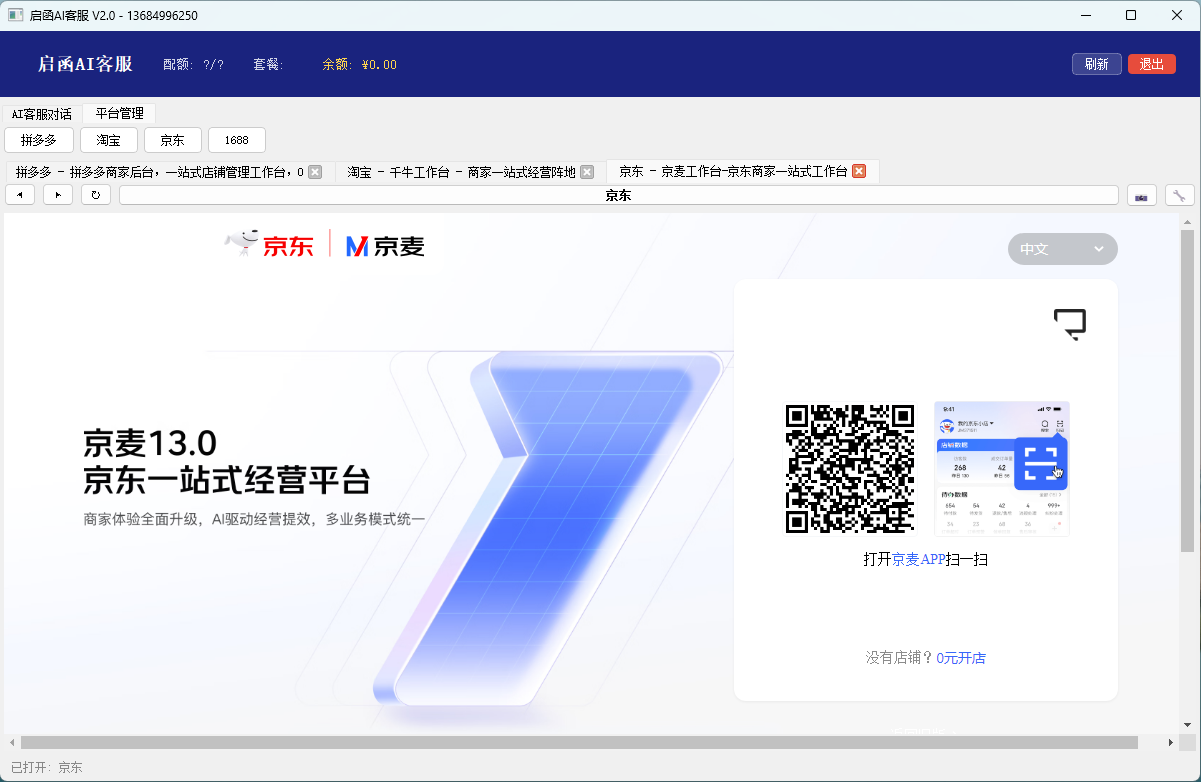The width and height of the screenshot is (1201, 782).
Task: Open the 中文 language dropdown
Action: (1062, 249)
